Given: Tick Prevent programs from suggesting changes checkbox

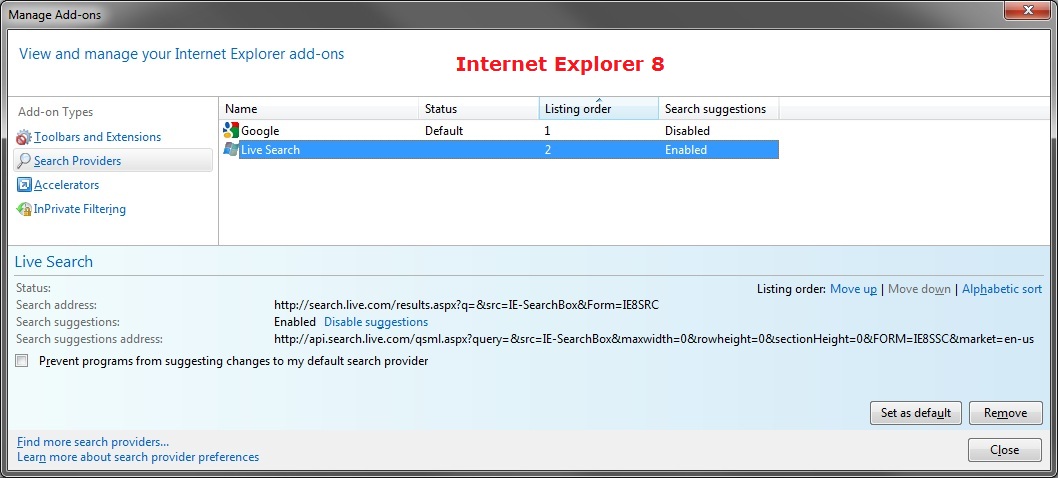Looking at the screenshot, I should [x=22, y=361].
